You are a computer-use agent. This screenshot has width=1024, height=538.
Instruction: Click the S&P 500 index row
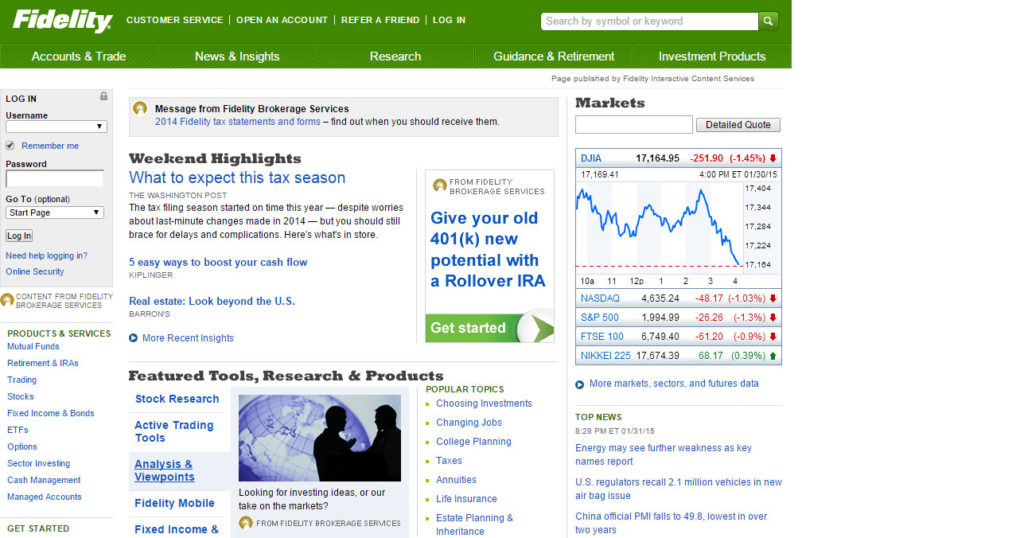[x=679, y=317]
